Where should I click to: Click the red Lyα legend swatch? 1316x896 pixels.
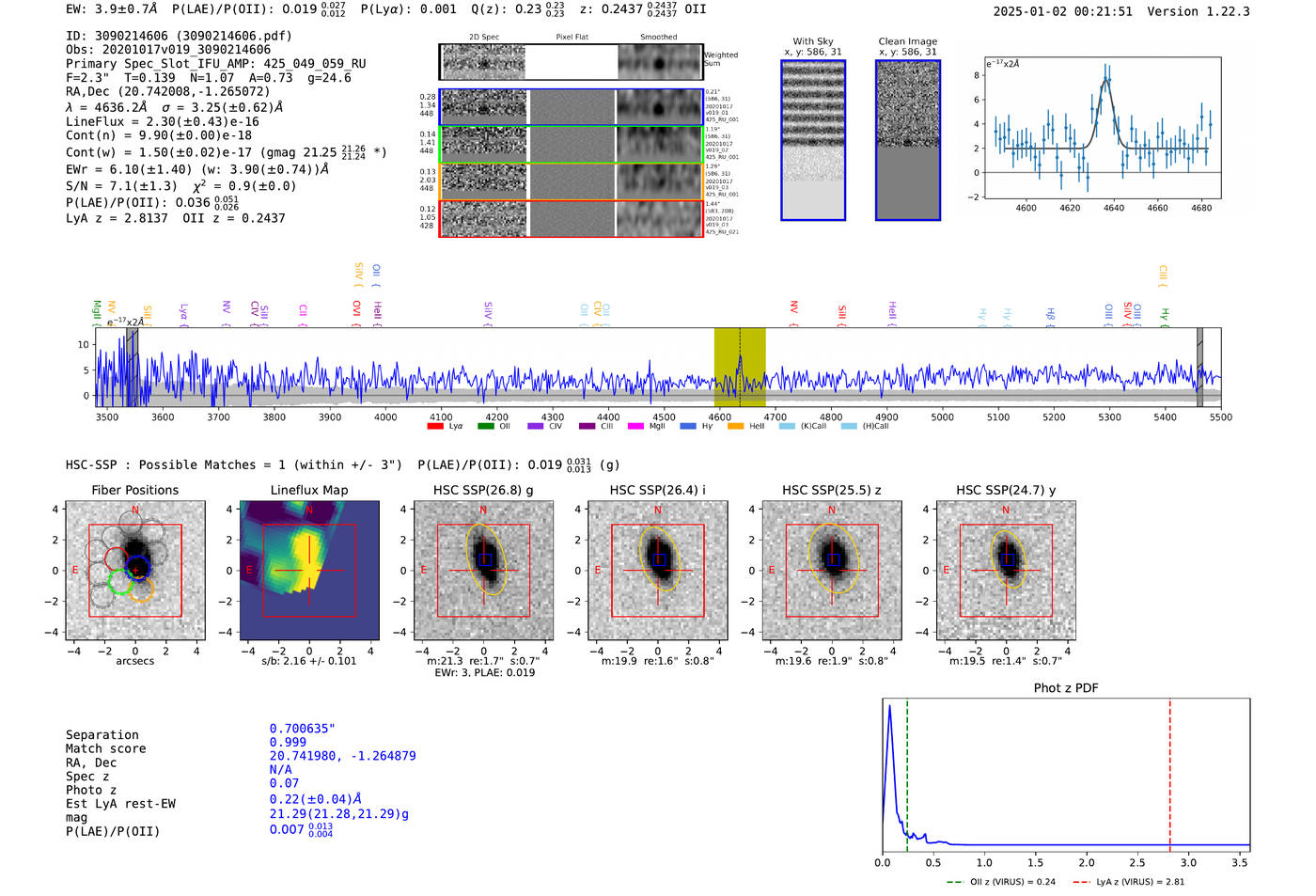[x=435, y=426]
